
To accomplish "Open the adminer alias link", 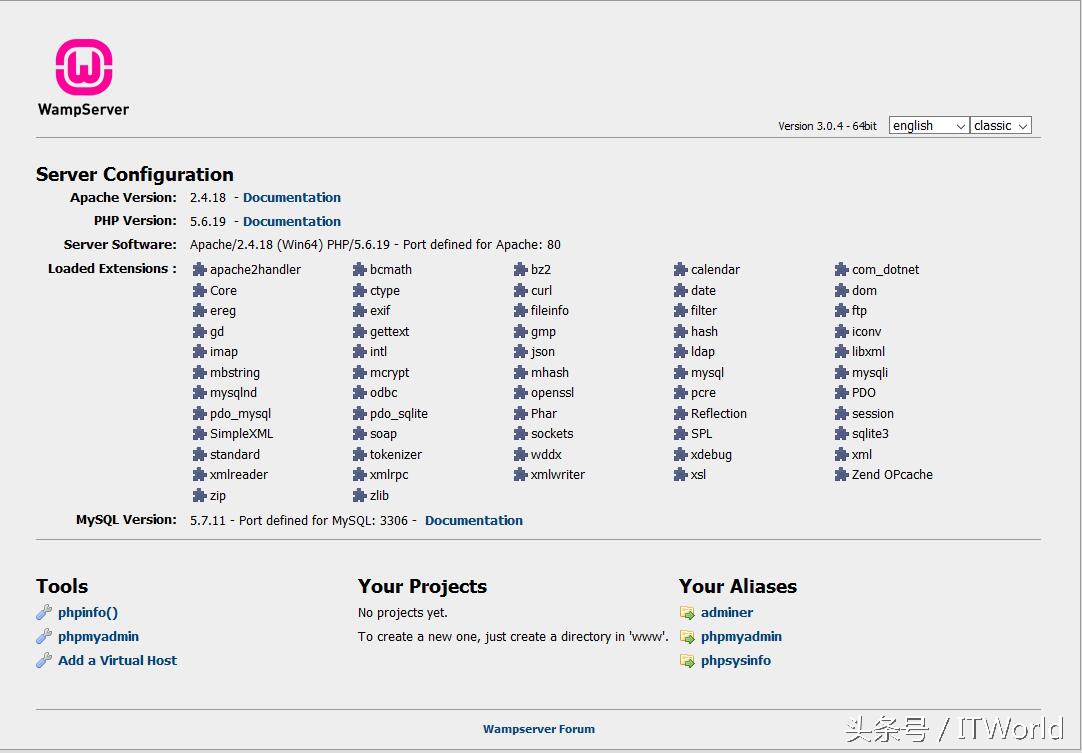I will point(727,613).
